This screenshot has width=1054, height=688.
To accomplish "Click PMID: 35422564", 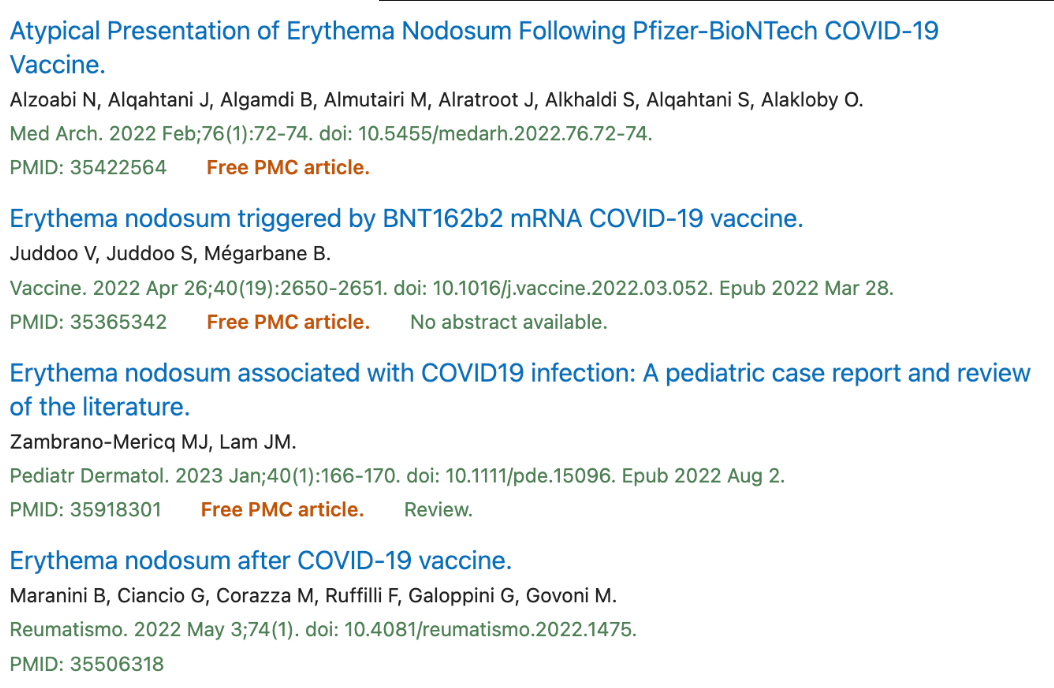I will [x=88, y=167].
